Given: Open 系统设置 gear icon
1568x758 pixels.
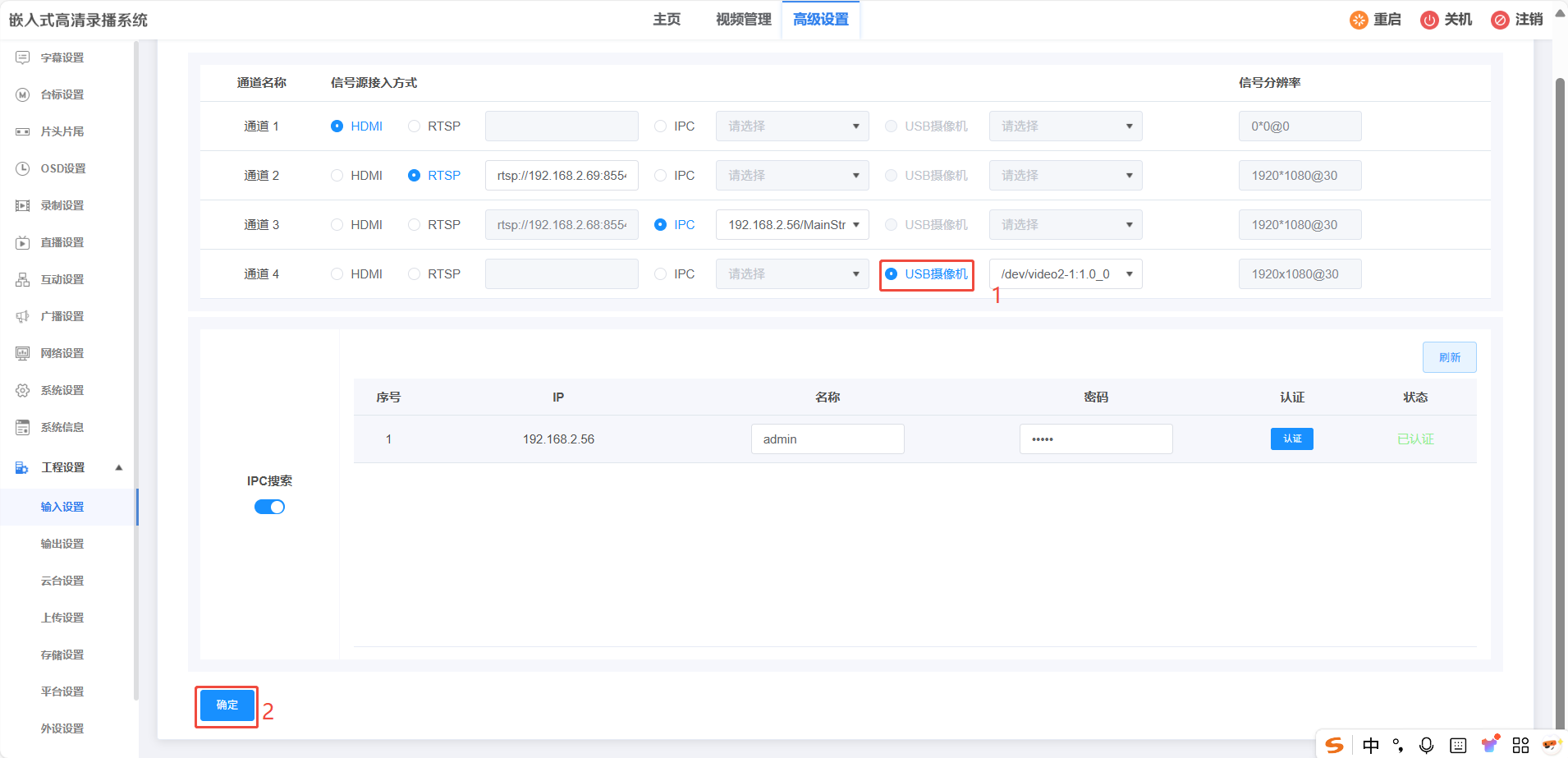Looking at the screenshot, I should pos(23,390).
